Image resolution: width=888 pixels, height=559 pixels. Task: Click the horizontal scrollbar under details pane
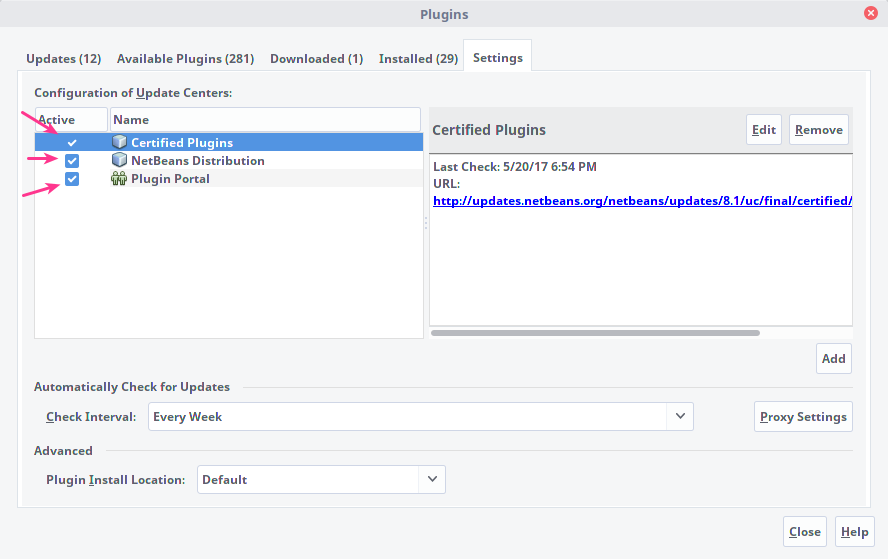pyautogui.click(x=595, y=333)
